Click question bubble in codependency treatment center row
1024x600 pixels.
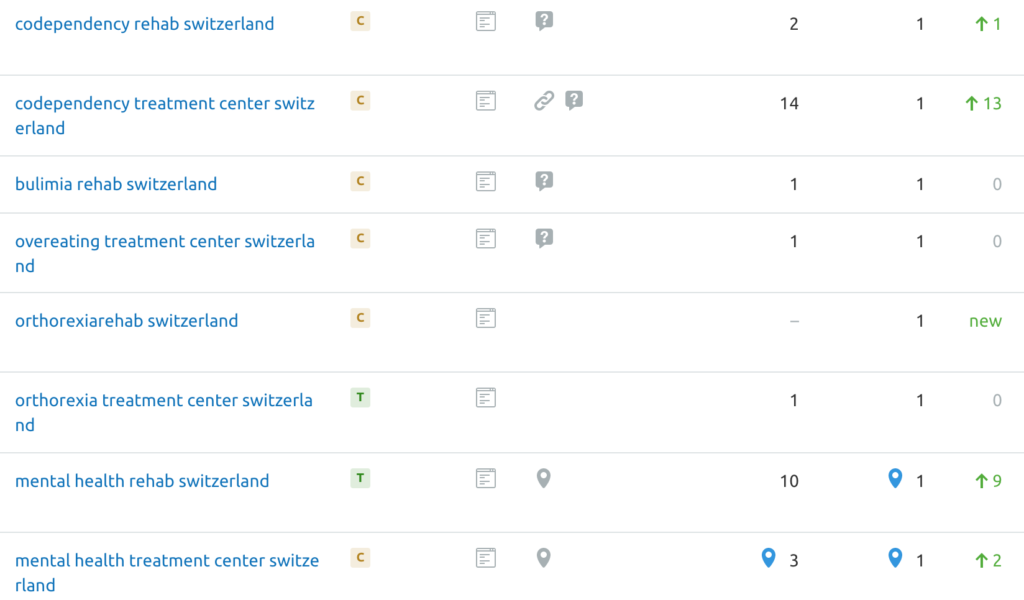[x=574, y=101]
